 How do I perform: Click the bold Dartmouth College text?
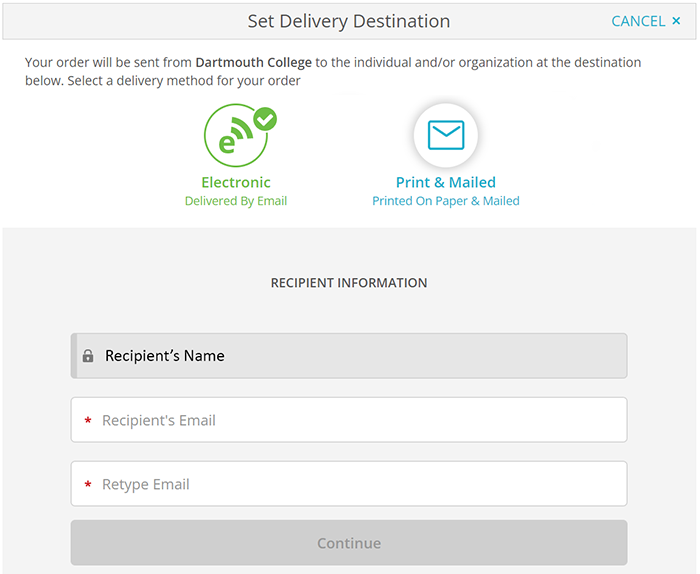[253, 62]
